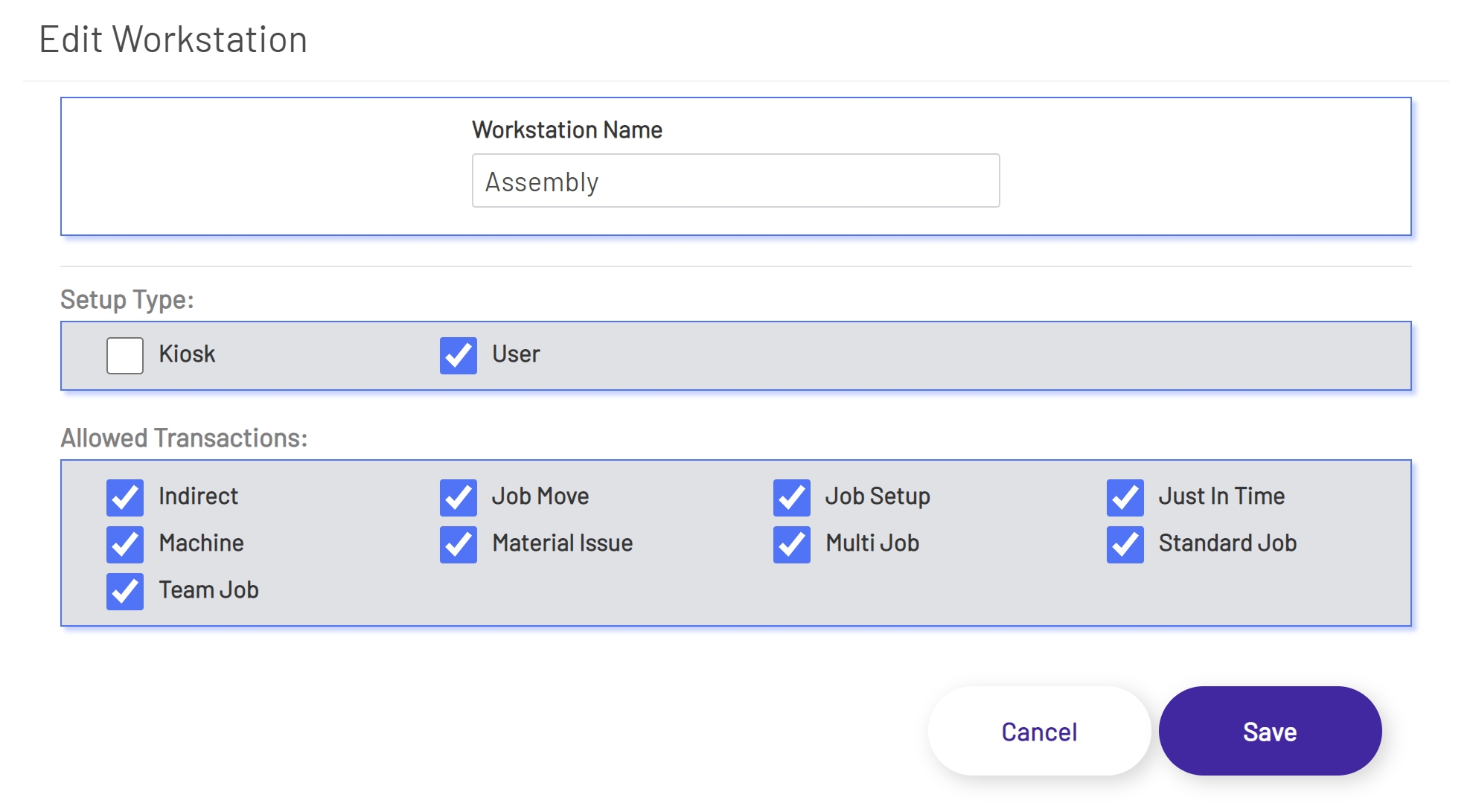Screen dimensions: 1473x812
Task: Click the Team Job label
Action: pos(208,589)
